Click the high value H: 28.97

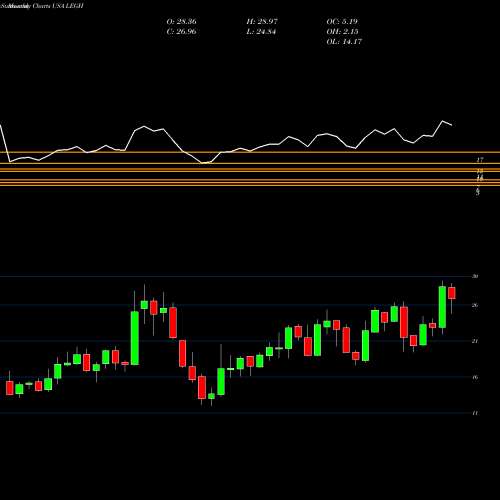pos(262,22)
